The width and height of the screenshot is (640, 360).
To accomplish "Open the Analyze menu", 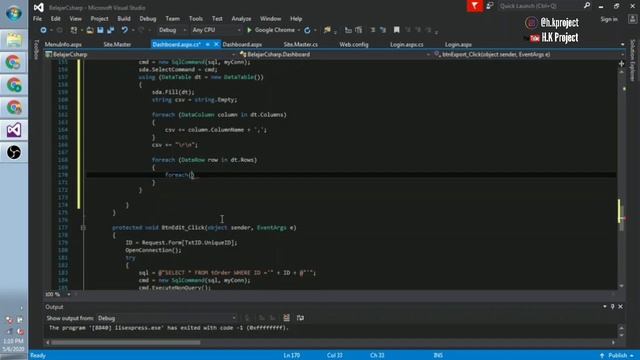I will (x=241, y=19).
